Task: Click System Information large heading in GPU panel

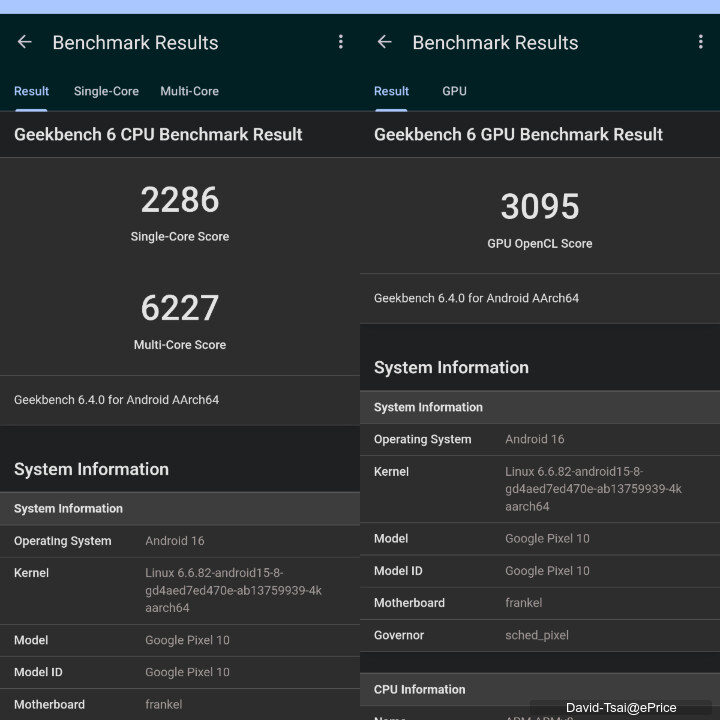Action: point(451,367)
